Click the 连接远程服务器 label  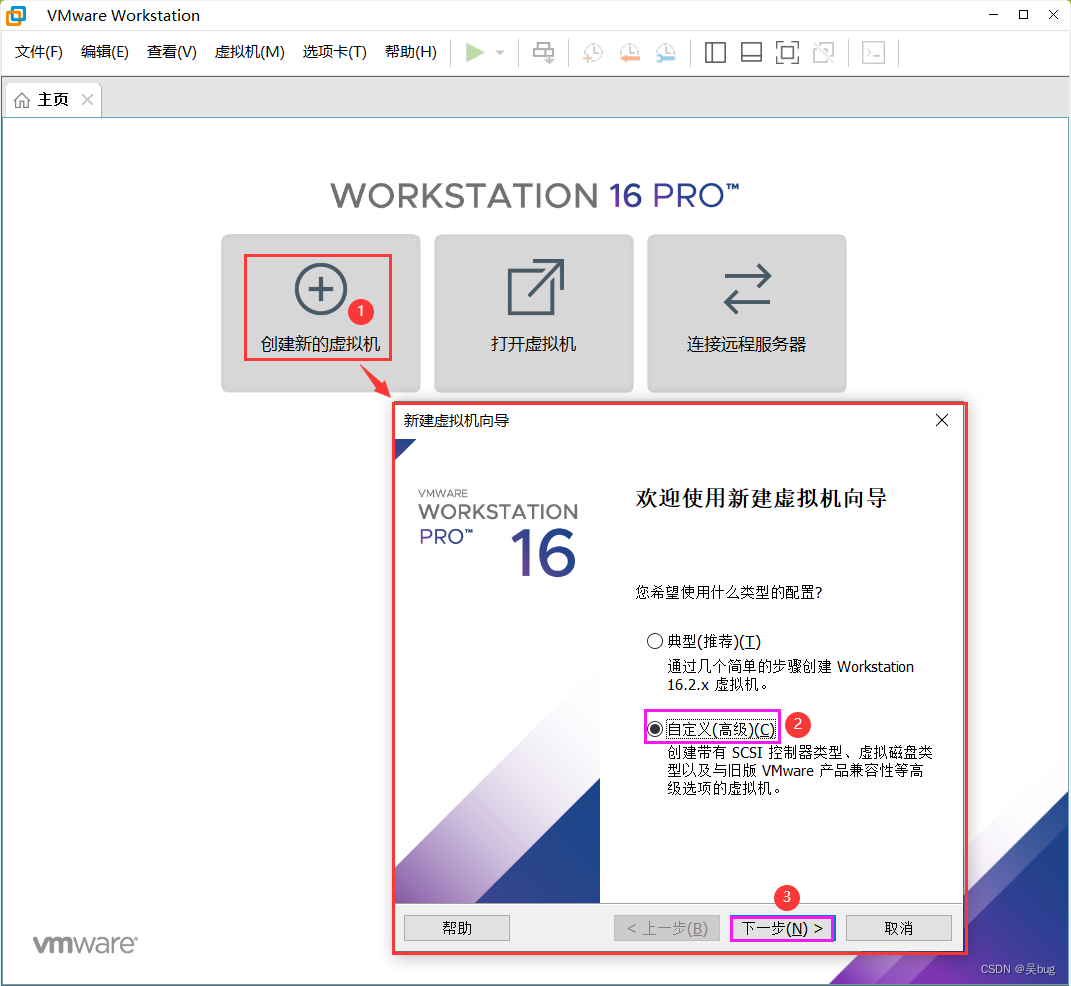click(747, 344)
